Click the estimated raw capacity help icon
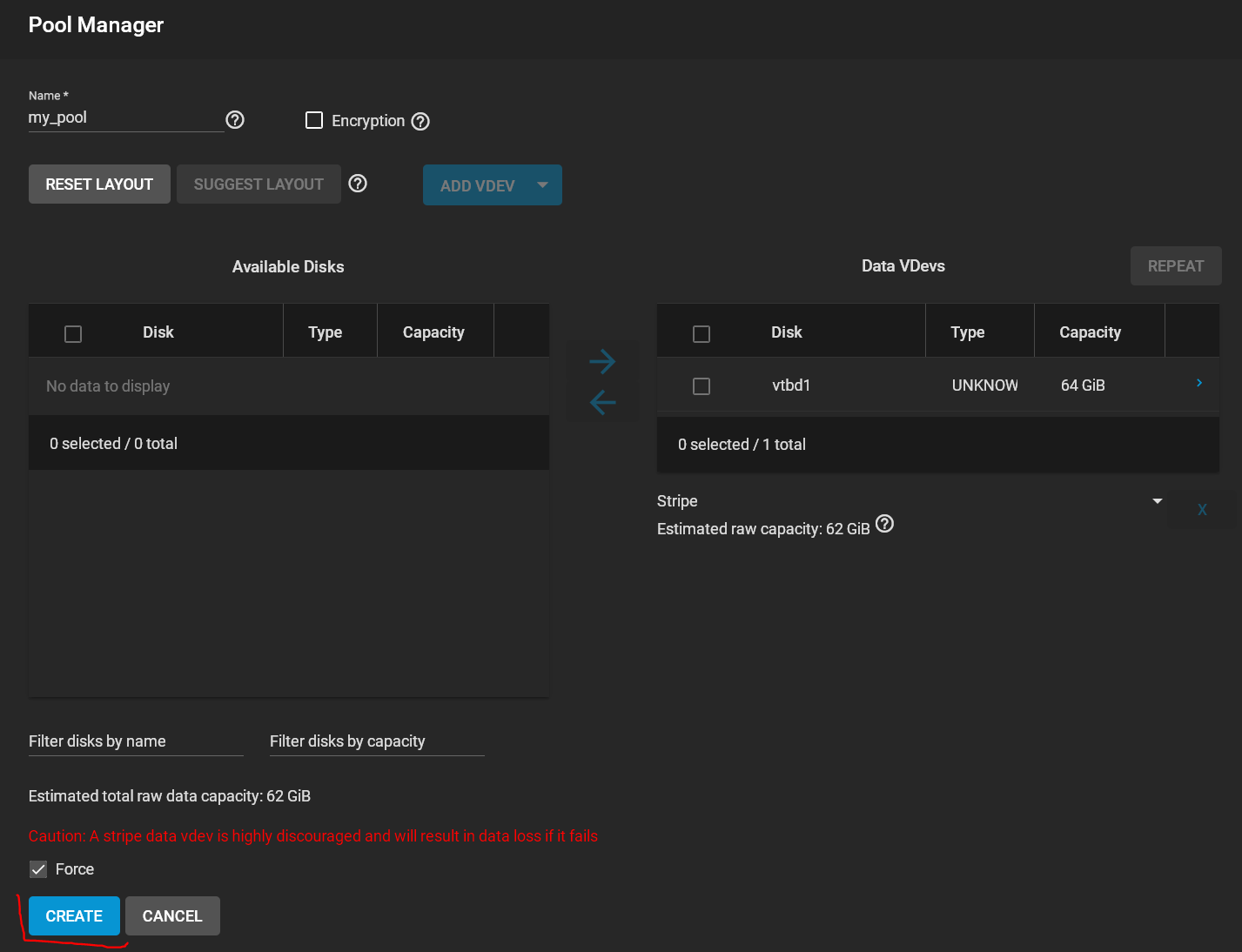 [884, 524]
